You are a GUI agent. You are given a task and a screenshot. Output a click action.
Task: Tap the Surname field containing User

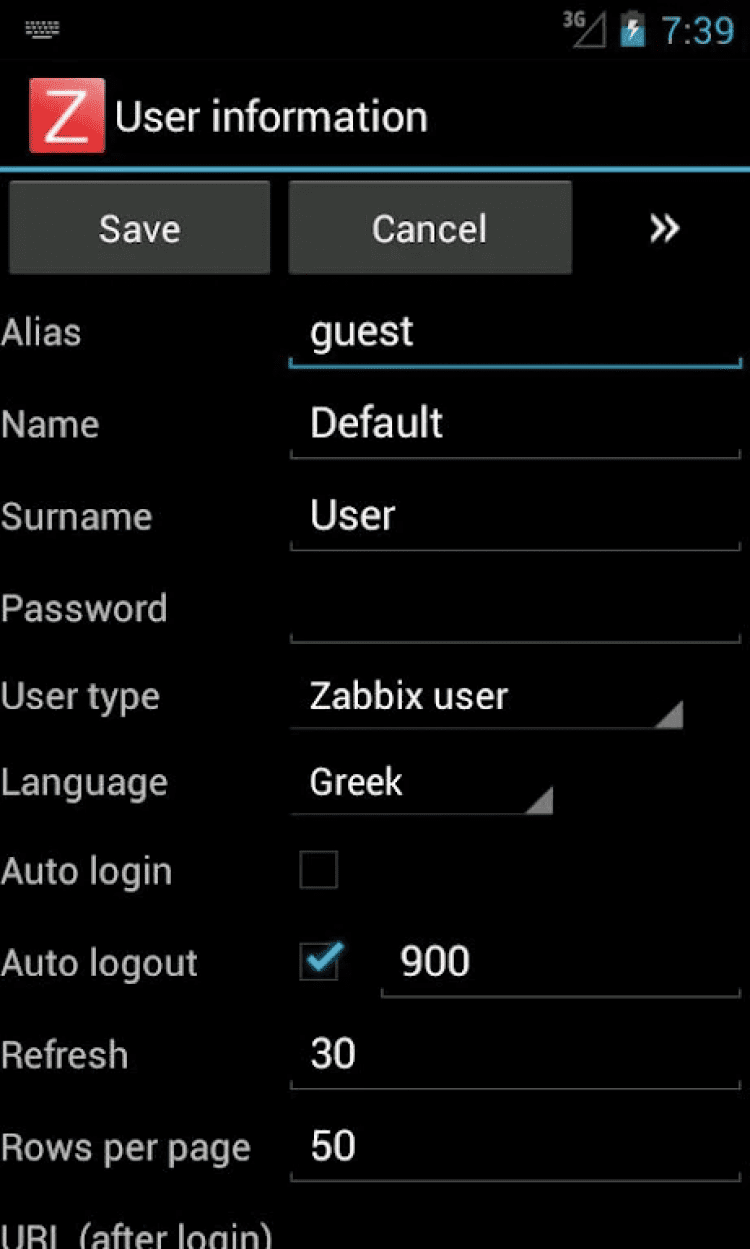tap(514, 516)
